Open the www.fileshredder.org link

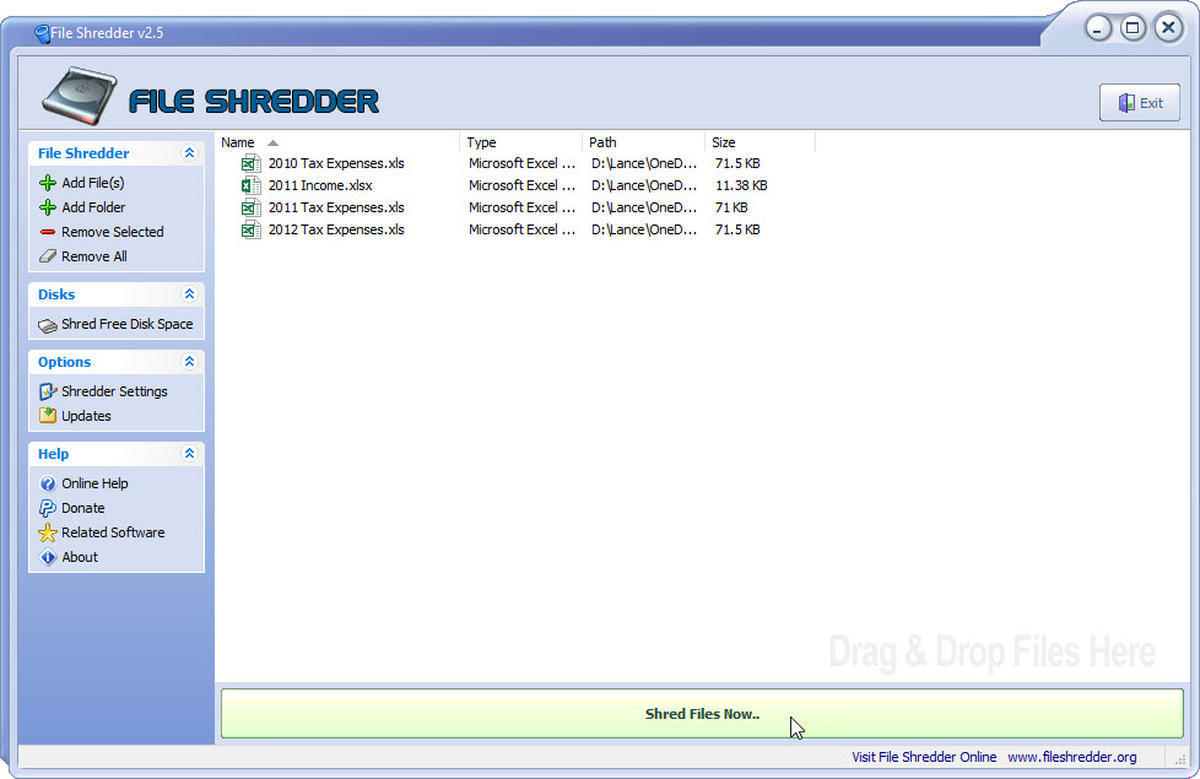(1072, 757)
